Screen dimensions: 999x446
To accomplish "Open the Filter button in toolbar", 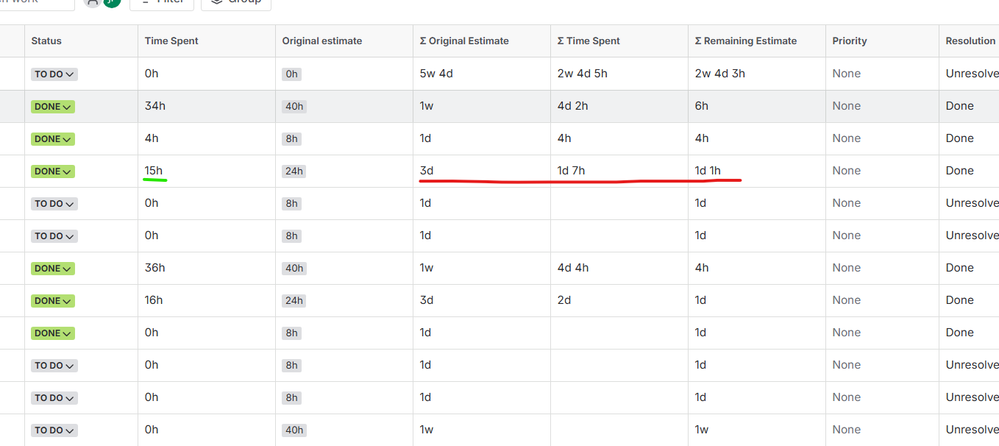I will (162, 3).
